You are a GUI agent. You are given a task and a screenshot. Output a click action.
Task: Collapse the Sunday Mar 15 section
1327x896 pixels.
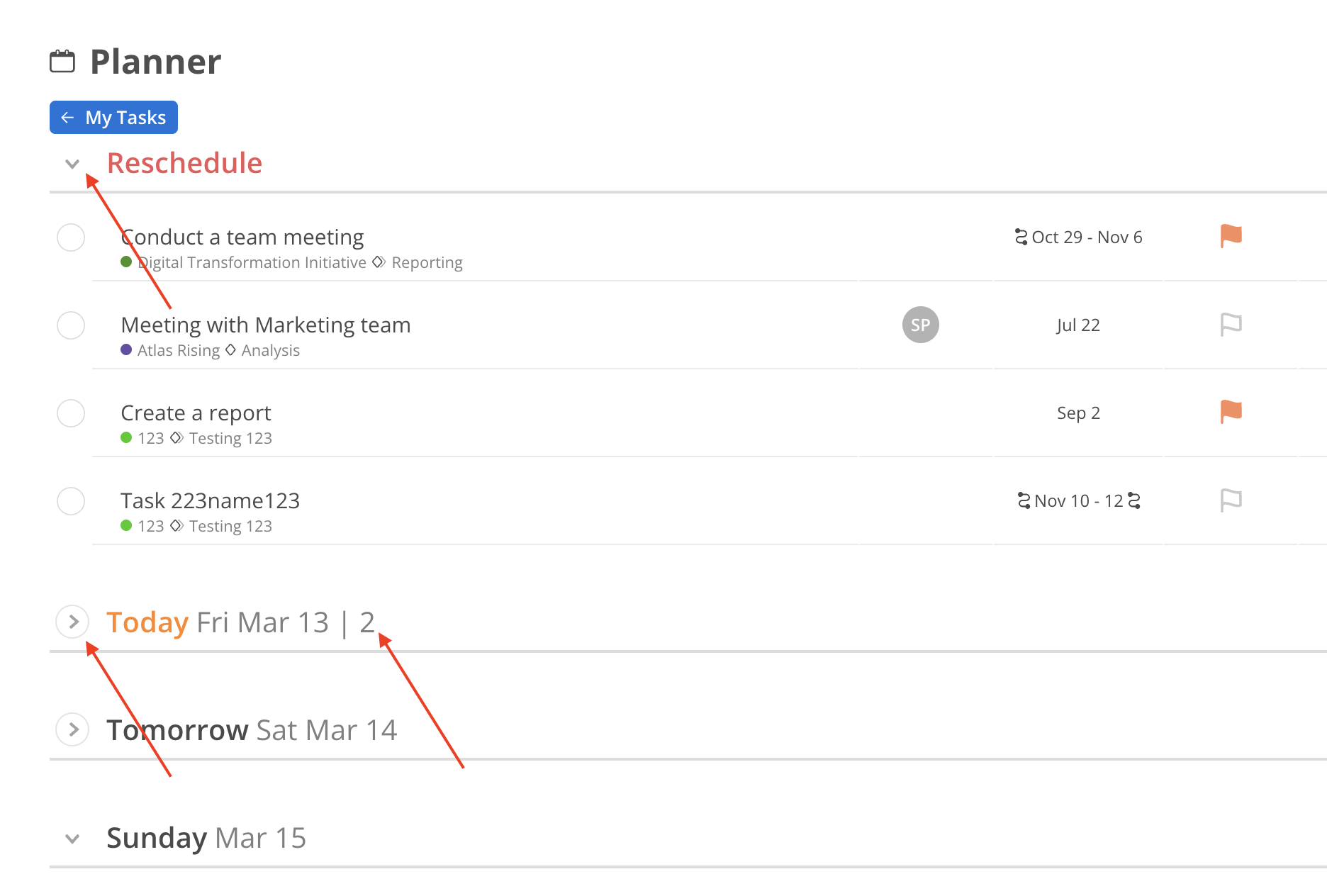[x=72, y=839]
